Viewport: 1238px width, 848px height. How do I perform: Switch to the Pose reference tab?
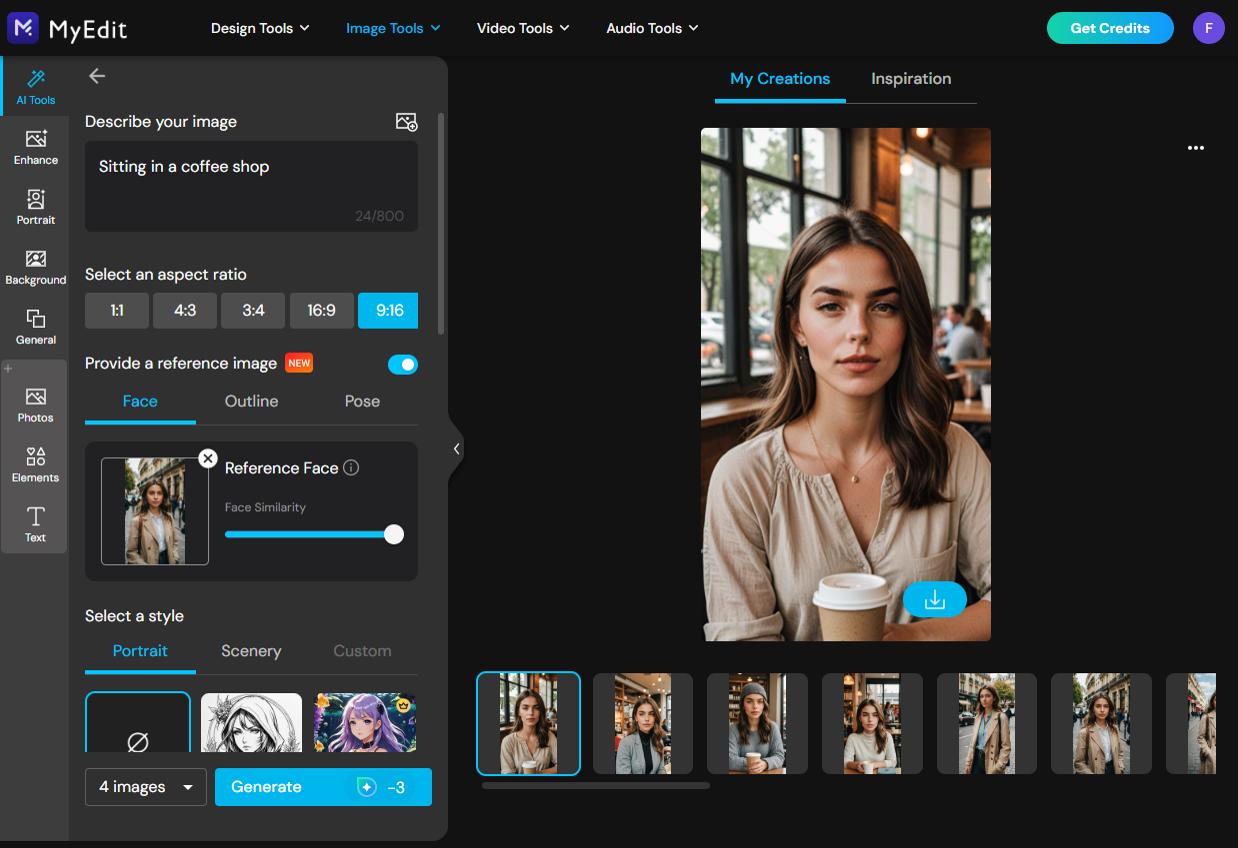point(362,401)
